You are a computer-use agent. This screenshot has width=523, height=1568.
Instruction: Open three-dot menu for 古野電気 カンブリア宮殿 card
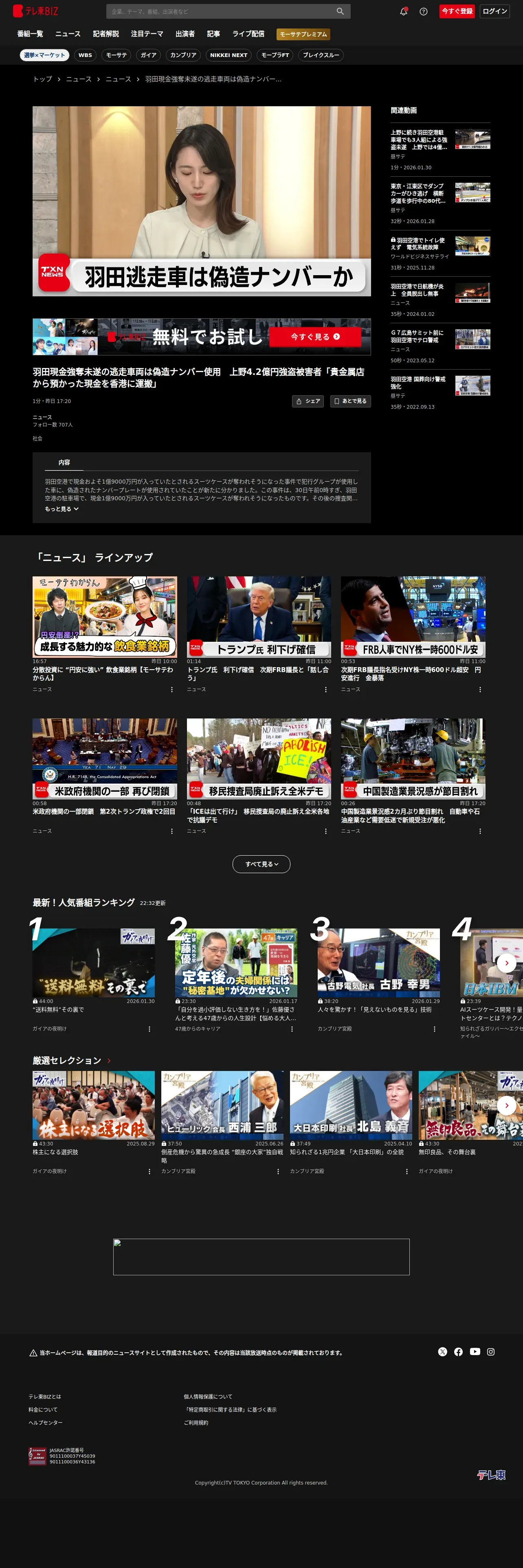click(434, 1029)
